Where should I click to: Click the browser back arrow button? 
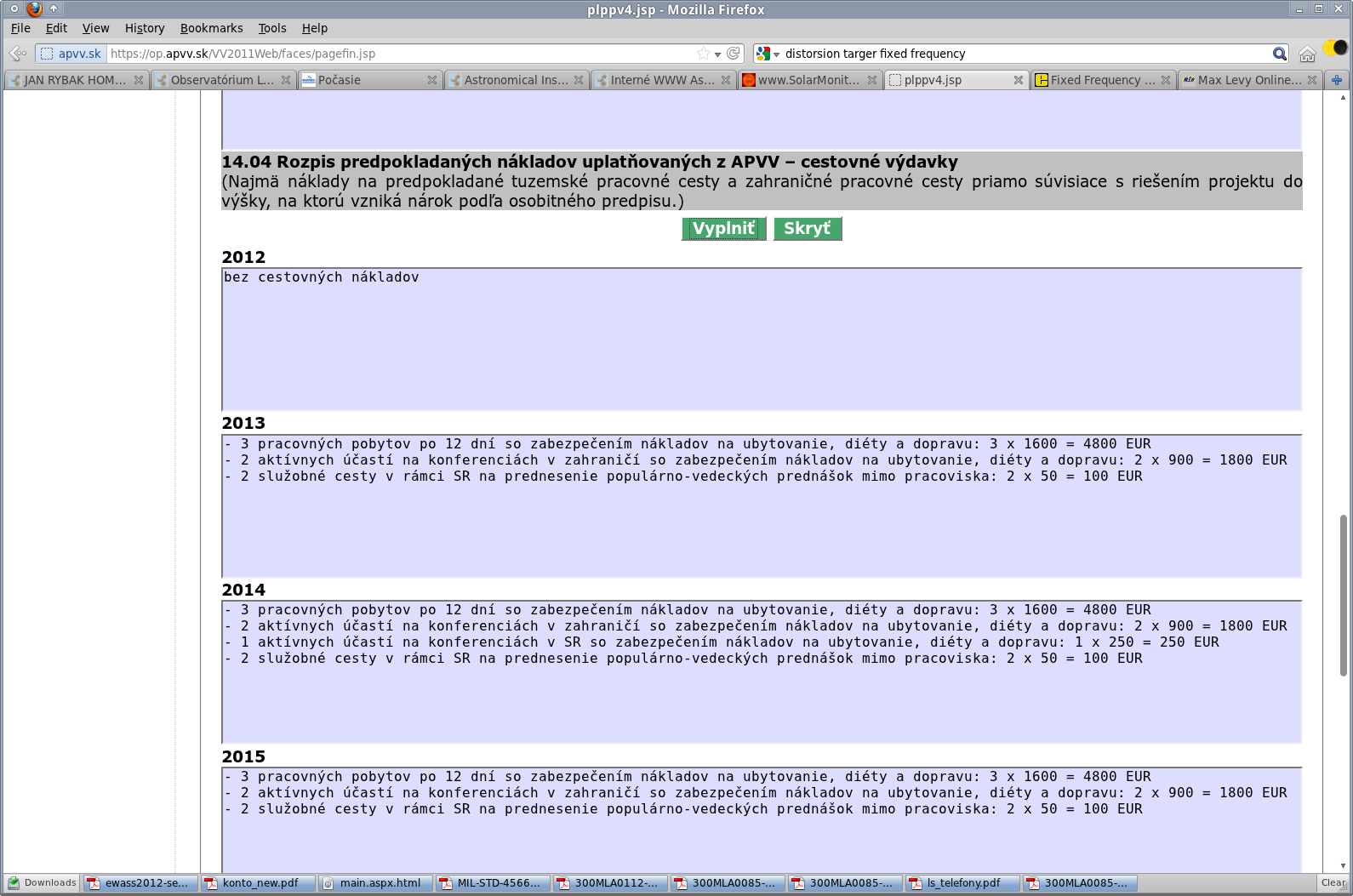tap(17, 54)
